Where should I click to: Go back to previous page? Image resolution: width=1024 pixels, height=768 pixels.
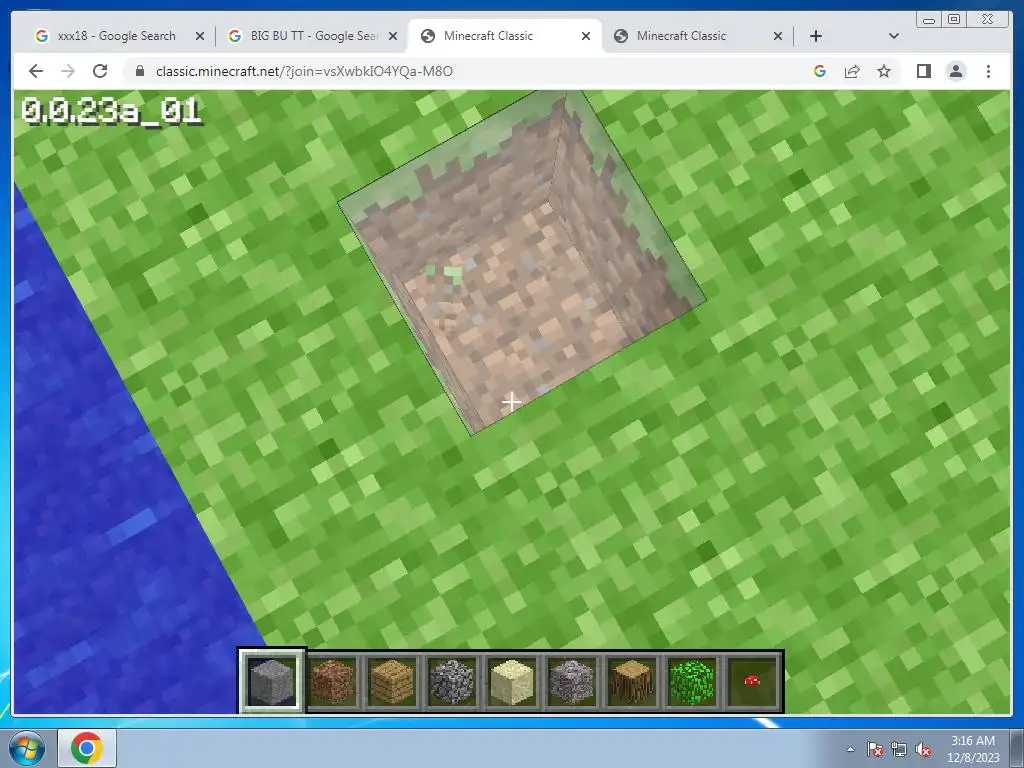tap(36, 71)
